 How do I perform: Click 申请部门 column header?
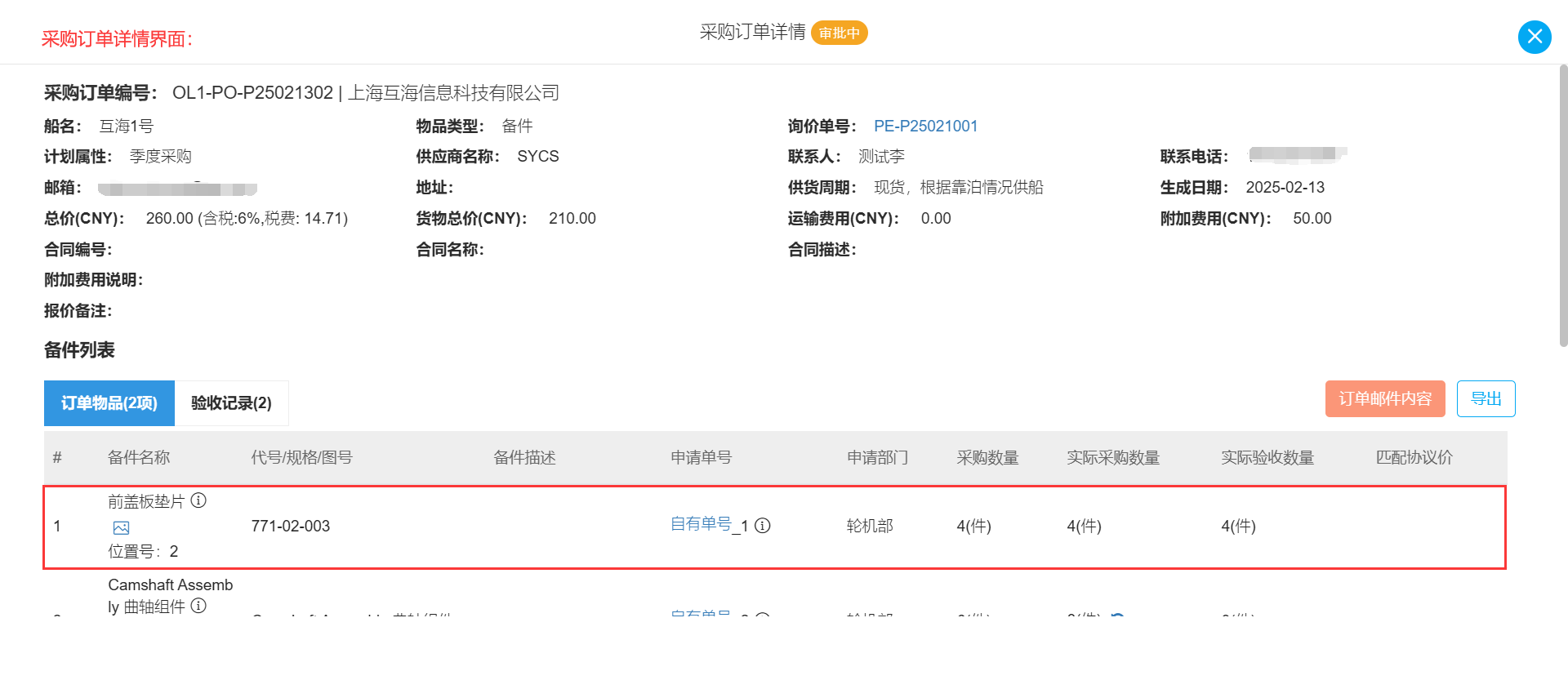[877, 458]
